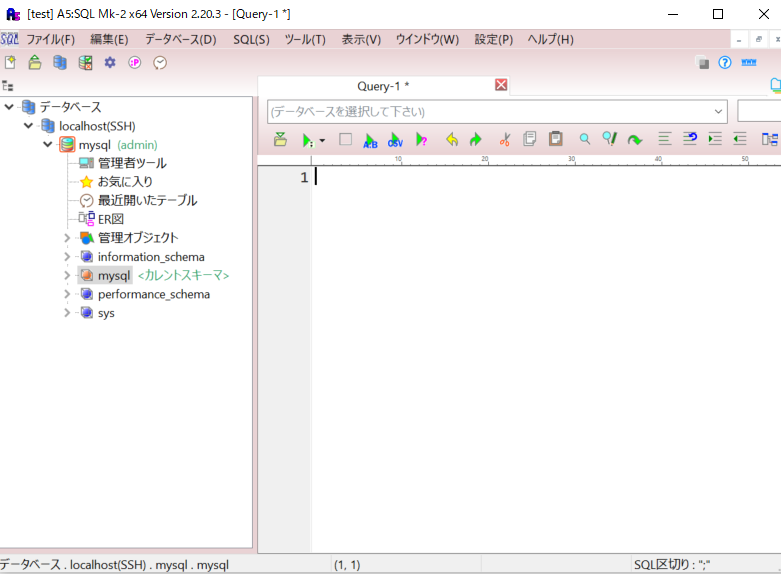Open the ウインドウ(W) menu
781x574 pixels.
tap(427, 39)
